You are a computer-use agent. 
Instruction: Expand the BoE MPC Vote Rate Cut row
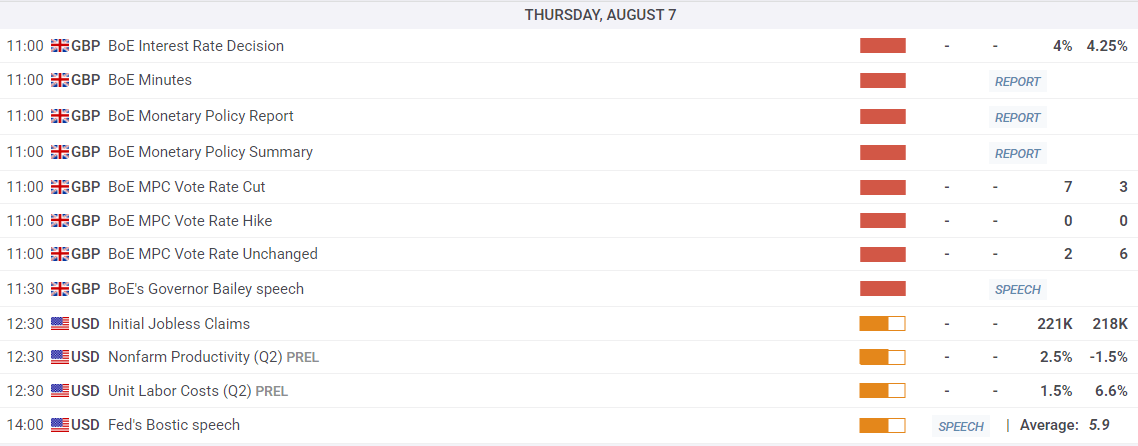[x=186, y=187]
